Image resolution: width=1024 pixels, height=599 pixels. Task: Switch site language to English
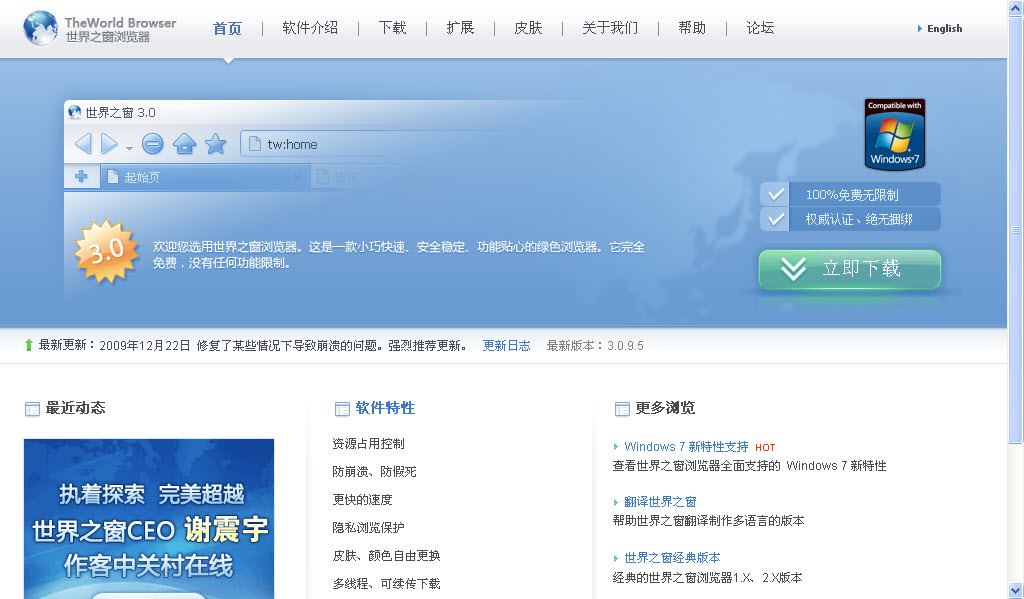(944, 28)
